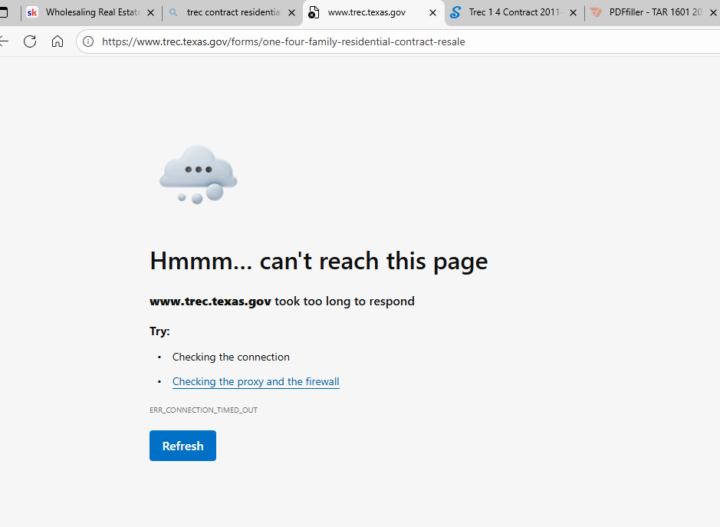Click the browser back arrow
The height and width of the screenshot is (527, 720).
pyautogui.click(x=4, y=42)
